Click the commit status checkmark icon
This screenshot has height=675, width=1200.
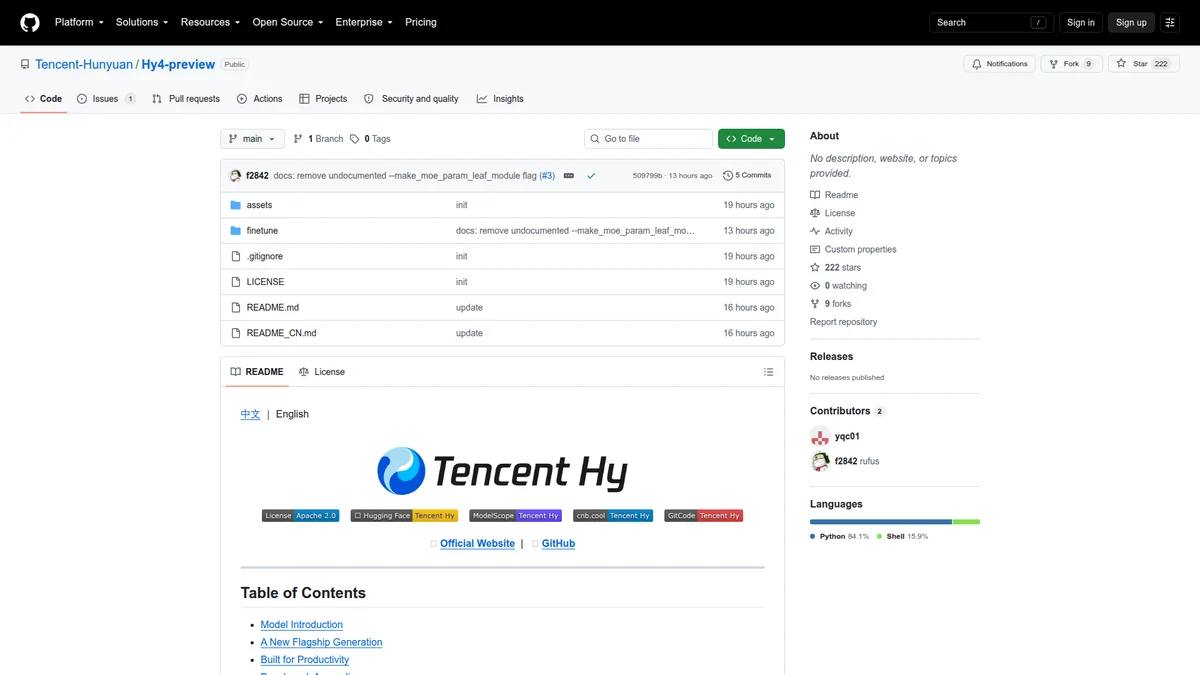click(591, 175)
